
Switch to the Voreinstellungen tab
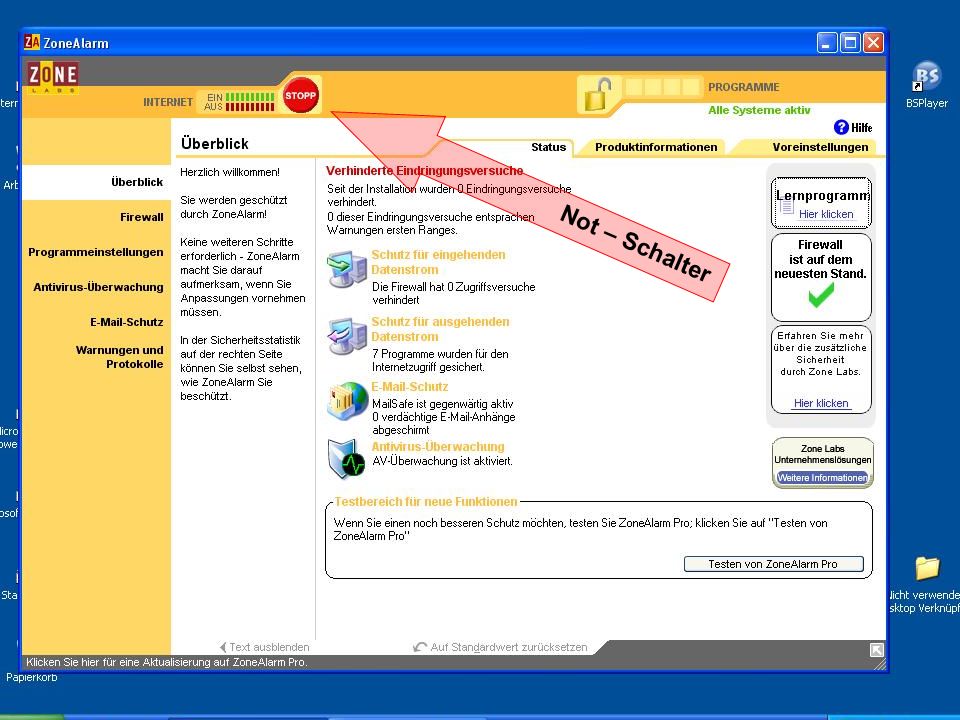coord(820,147)
